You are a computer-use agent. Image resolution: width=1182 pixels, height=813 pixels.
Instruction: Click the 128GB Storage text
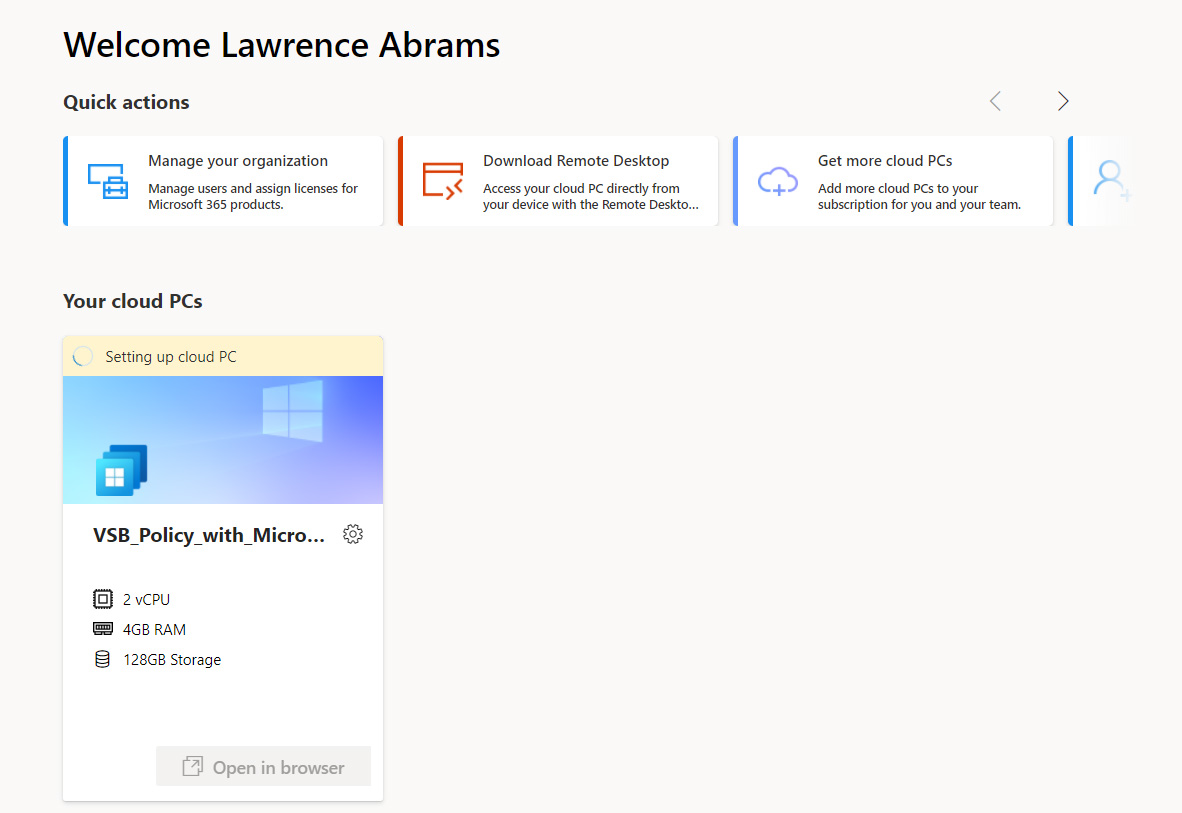(172, 660)
